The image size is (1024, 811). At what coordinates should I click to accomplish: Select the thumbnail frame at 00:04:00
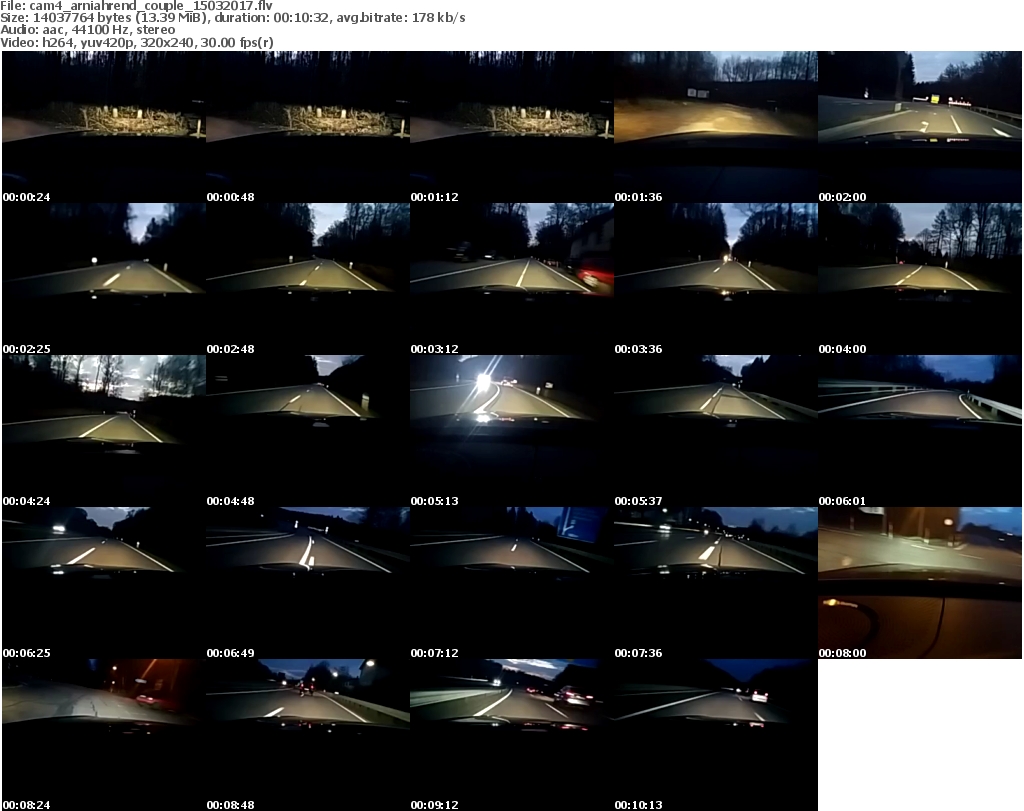tap(920, 279)
